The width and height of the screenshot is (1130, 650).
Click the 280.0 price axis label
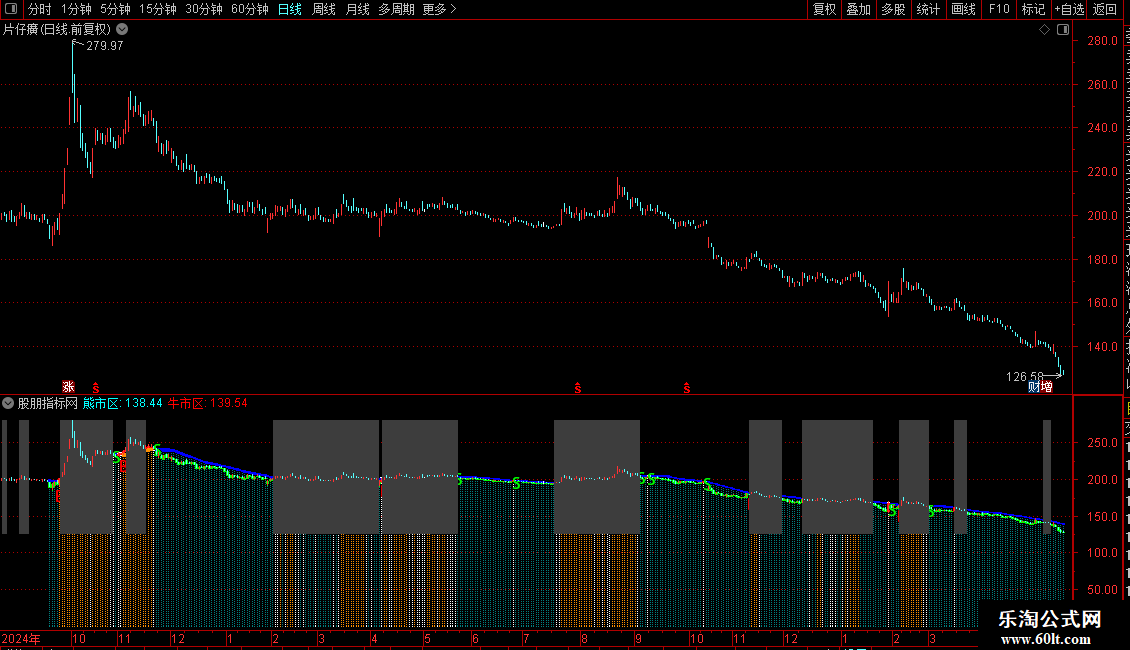(x=1103, y=41)
